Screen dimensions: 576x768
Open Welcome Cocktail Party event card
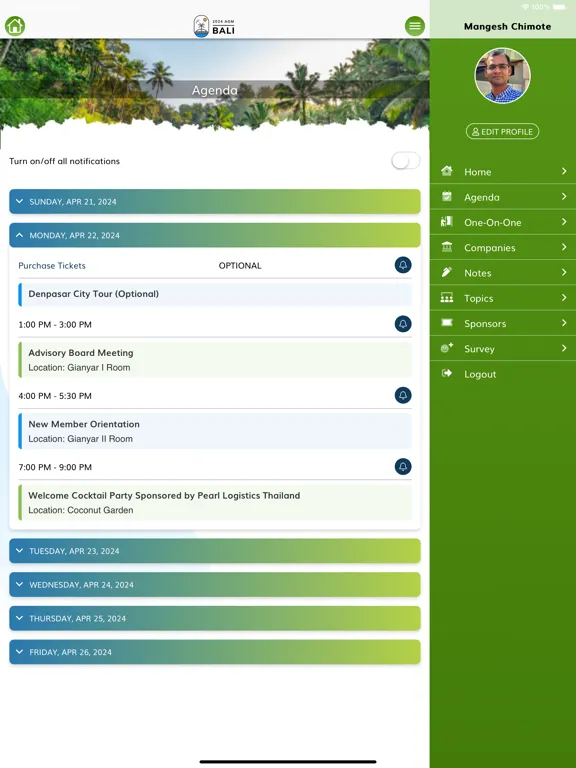pos(215,503)
